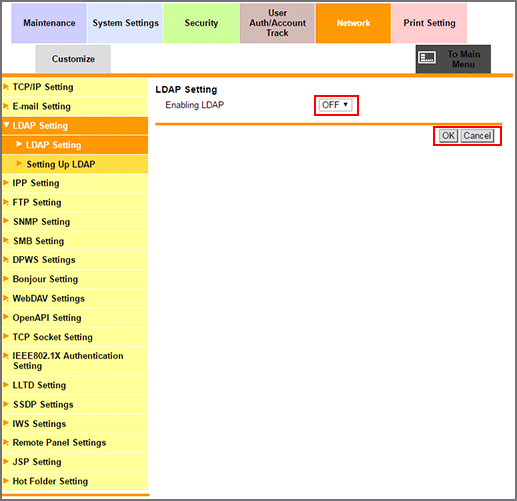Click arrow icon beside SNMP Setting
Viewport: 517px width, 501px height.
[6, 221]
